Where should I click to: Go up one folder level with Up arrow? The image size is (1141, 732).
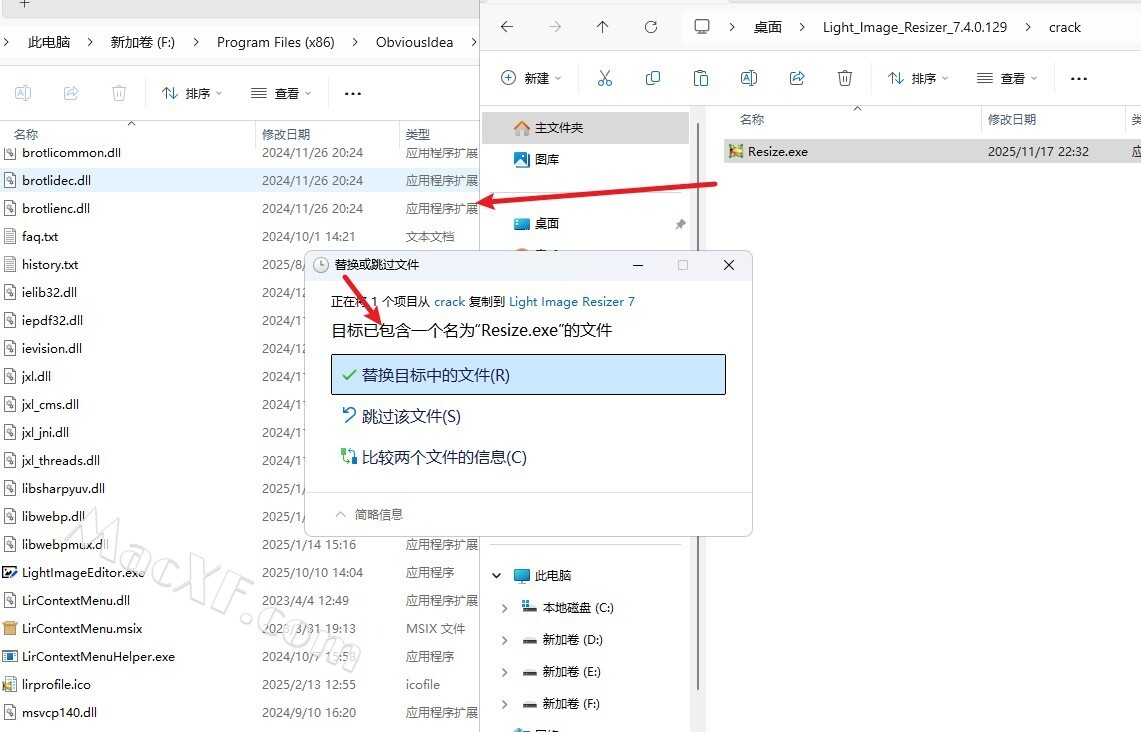(602, 27)
